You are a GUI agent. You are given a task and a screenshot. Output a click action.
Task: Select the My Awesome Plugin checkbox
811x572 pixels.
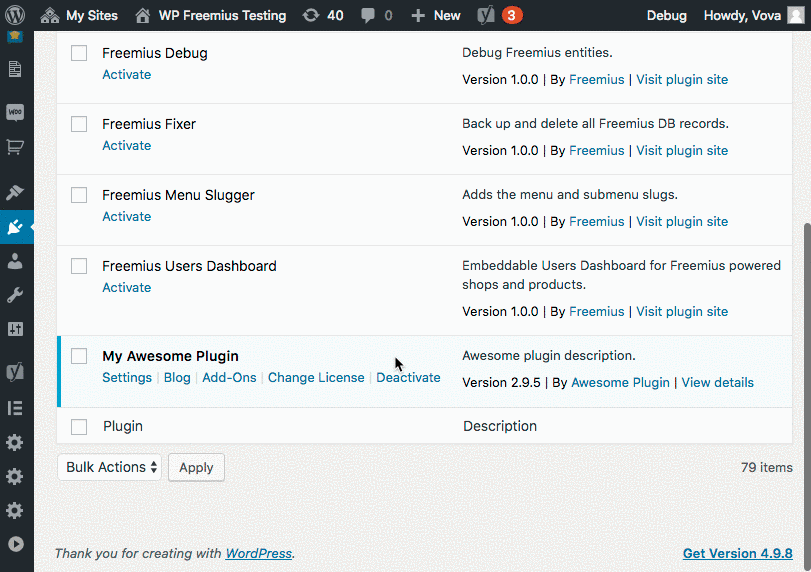(79, 356)
